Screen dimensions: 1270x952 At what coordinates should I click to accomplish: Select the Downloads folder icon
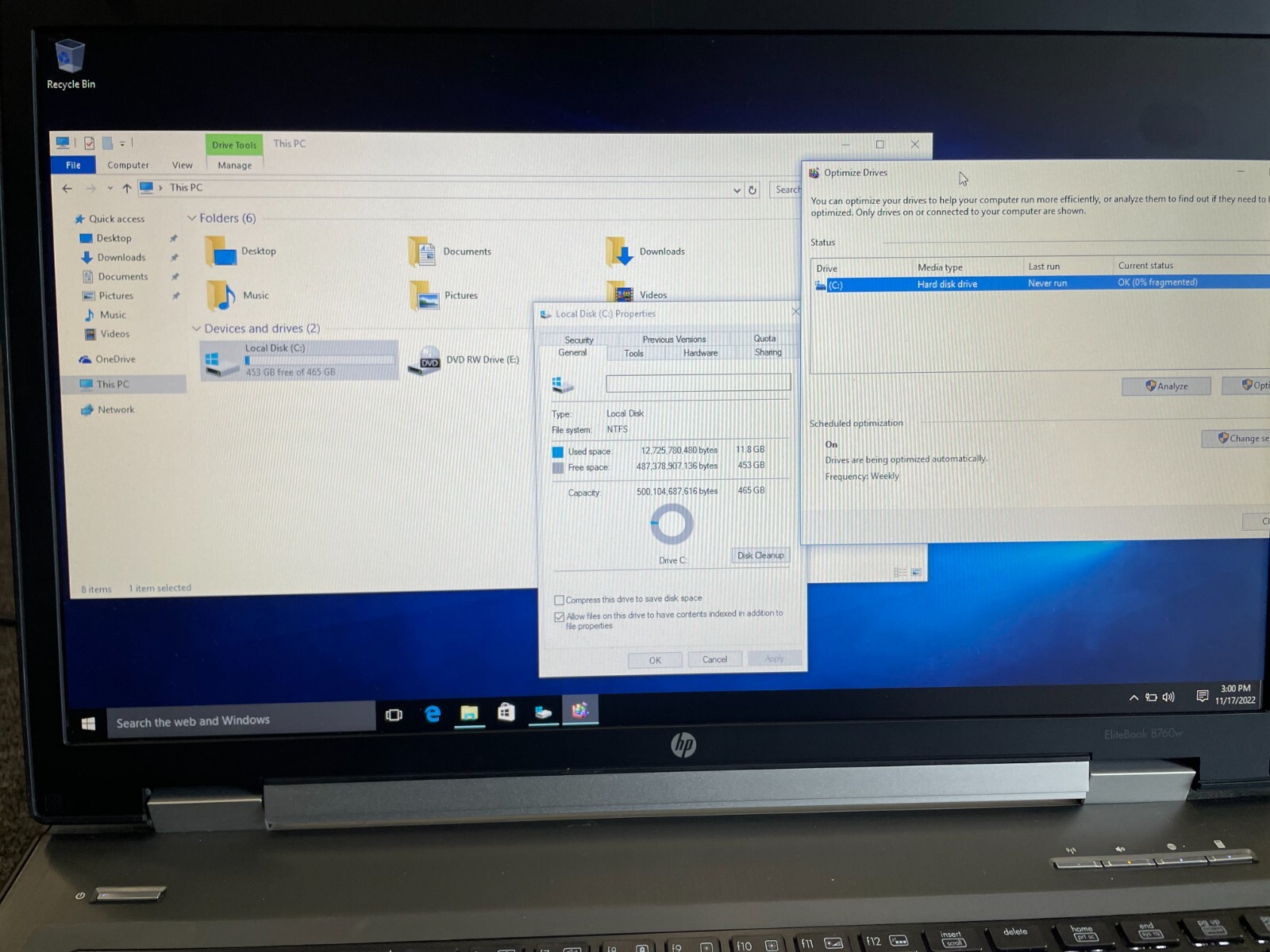645,251
